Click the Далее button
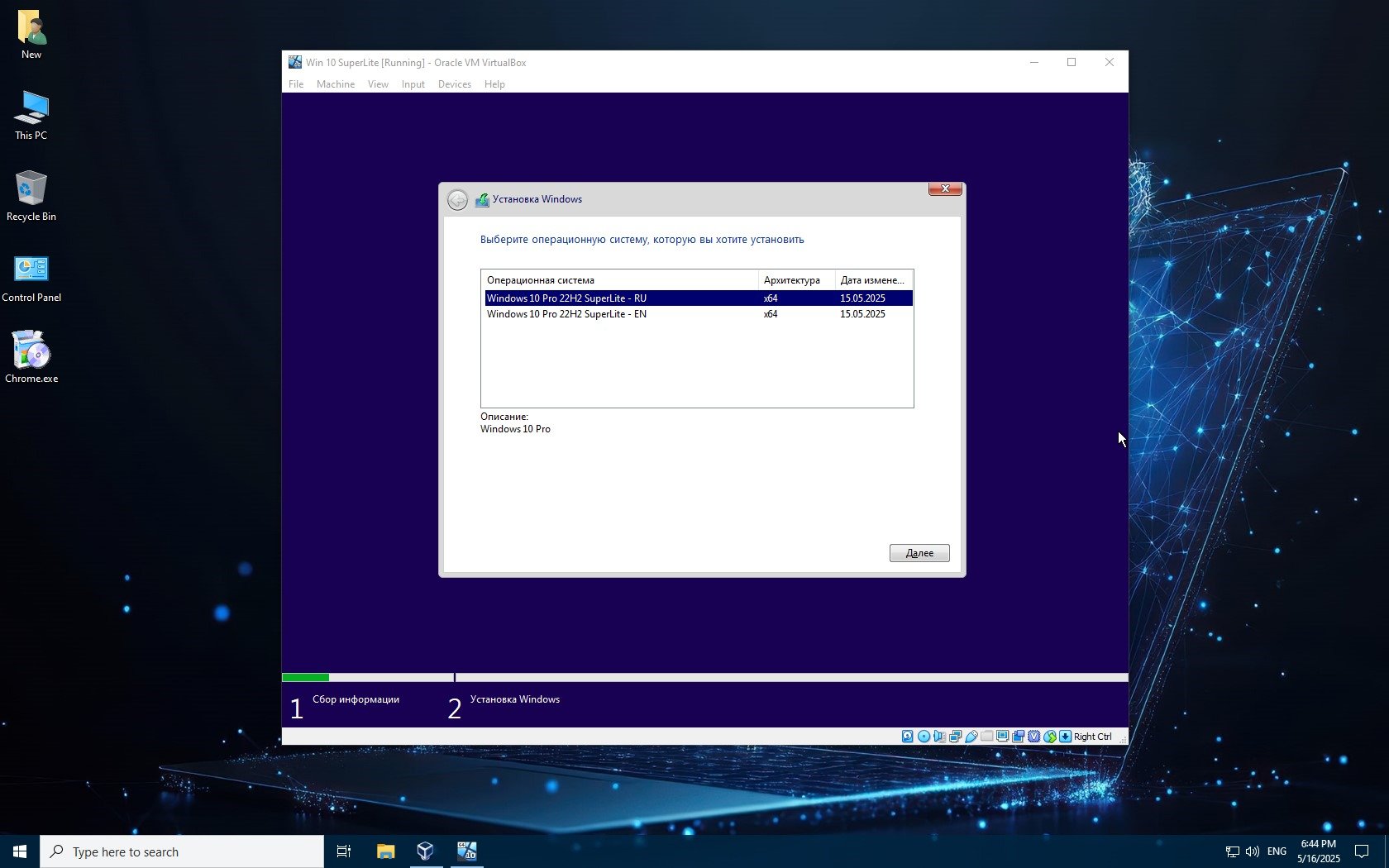Screen dimensions: 1389x868 pos(919,553)
